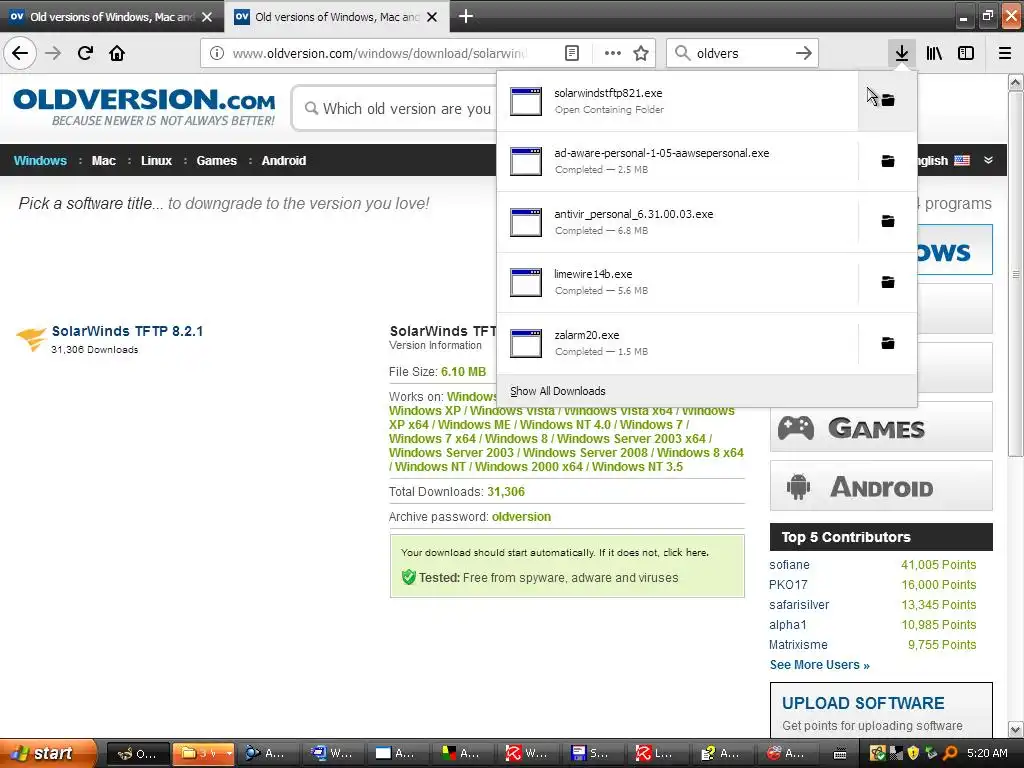Open solarwindstftp821.exe download entry
Image resolution: width=1024 pixels, height=768 pixels.
click(x=677, y=101)
